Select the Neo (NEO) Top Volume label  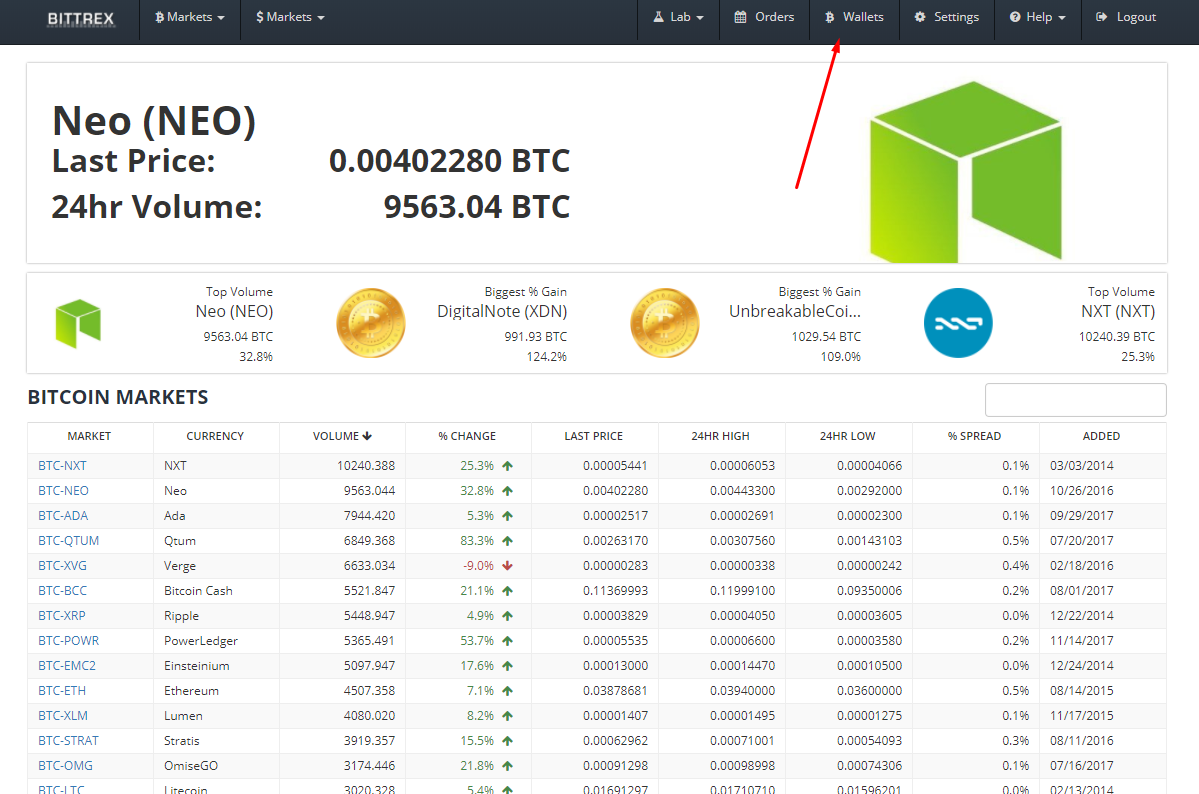click(234, 311)
